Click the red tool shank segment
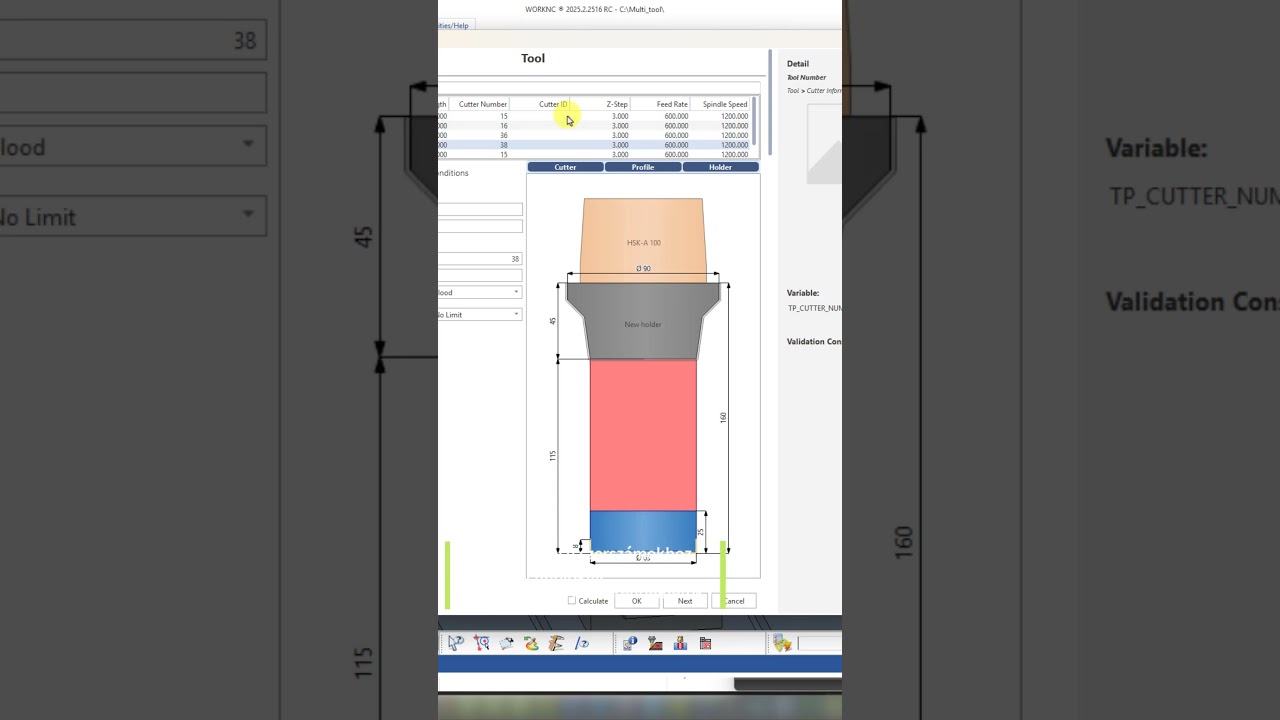The width and height of the screenshot is (1280, 720). (x=643, y=435)
